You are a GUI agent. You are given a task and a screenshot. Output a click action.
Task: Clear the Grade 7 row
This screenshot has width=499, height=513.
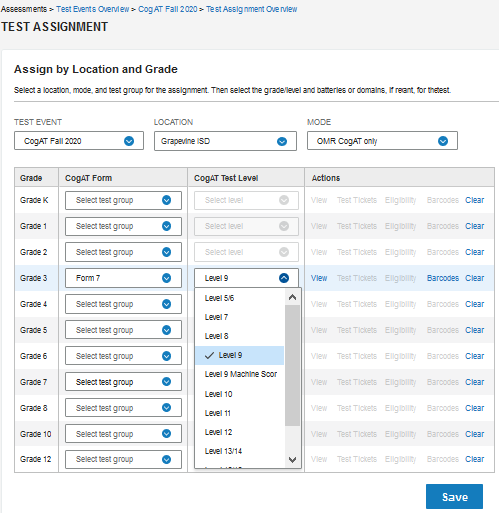[474, 382]
